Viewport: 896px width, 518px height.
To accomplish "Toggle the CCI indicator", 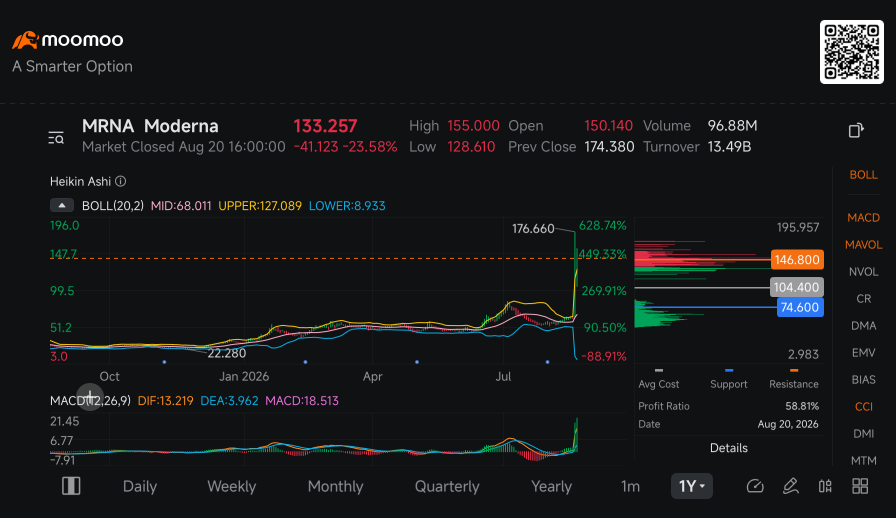I will 863,407.
